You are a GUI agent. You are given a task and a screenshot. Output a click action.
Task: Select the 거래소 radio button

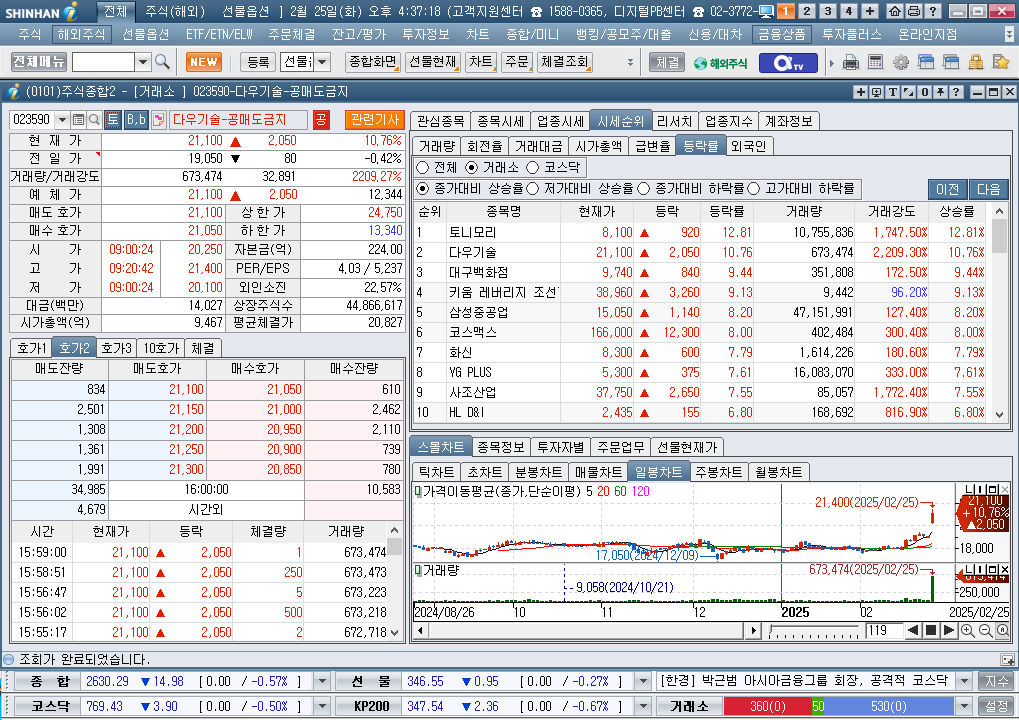pos(472,168)
